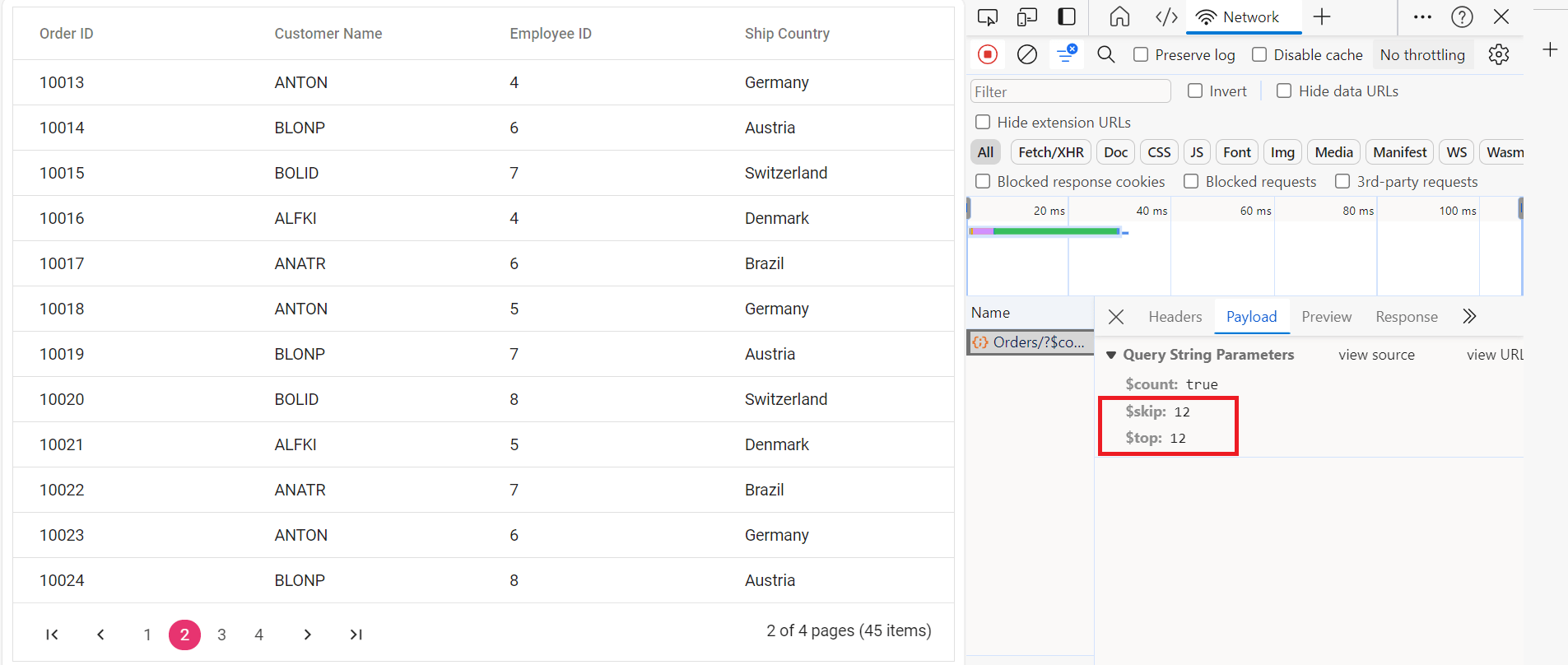Check the Disable cache option
The height and width of the screenshot is (665, 1568).
1259,54
